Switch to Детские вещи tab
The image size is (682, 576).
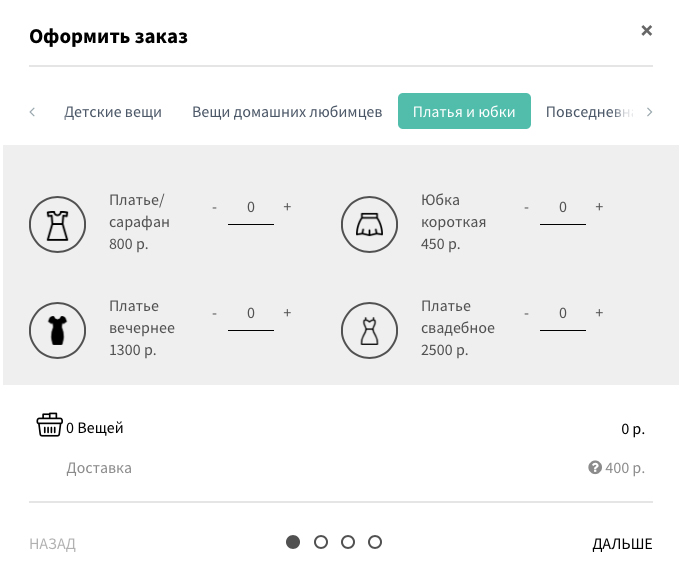(x=113, y=112)
